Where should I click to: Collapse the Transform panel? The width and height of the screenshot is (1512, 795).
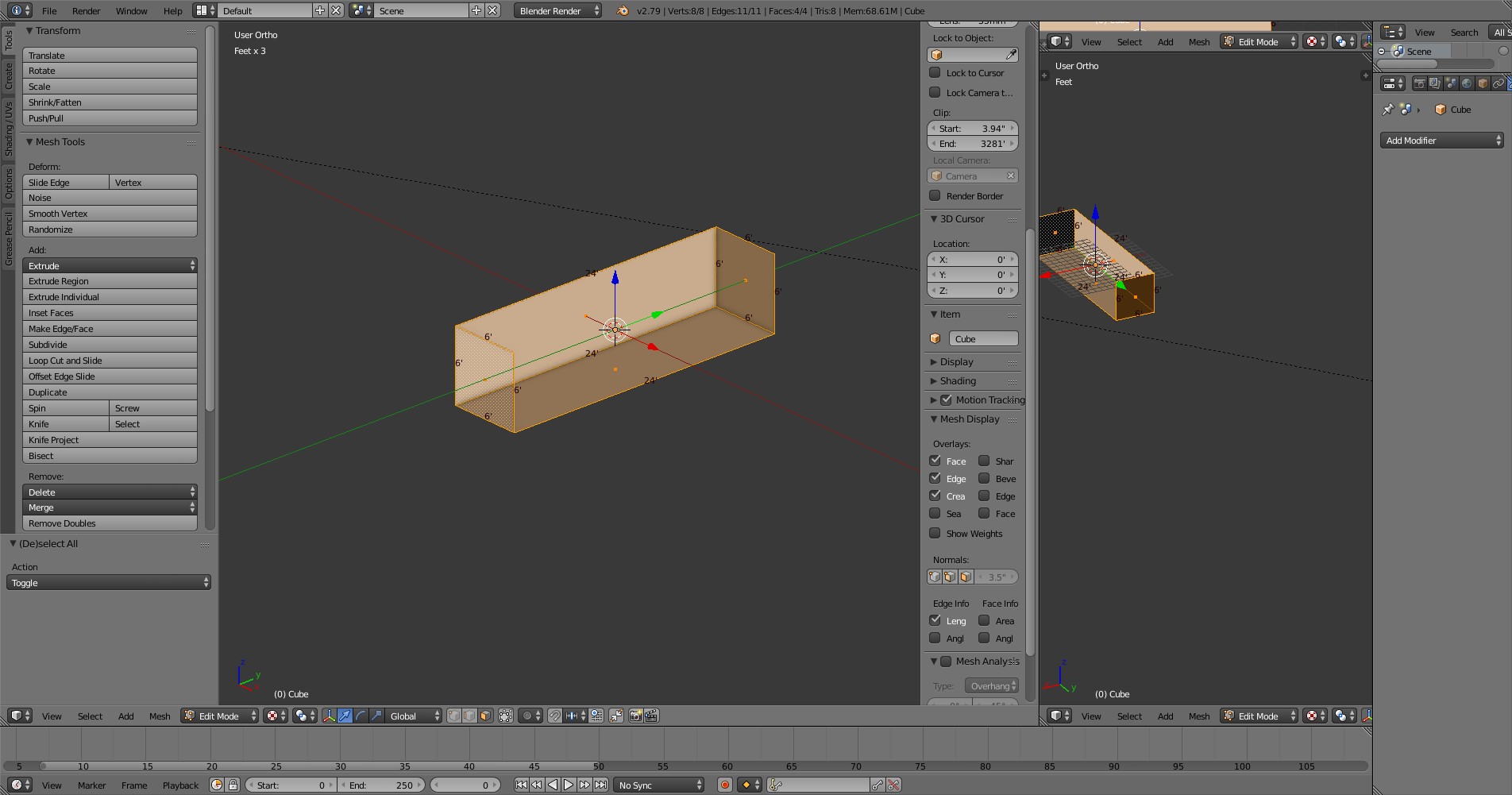[29, 31]
